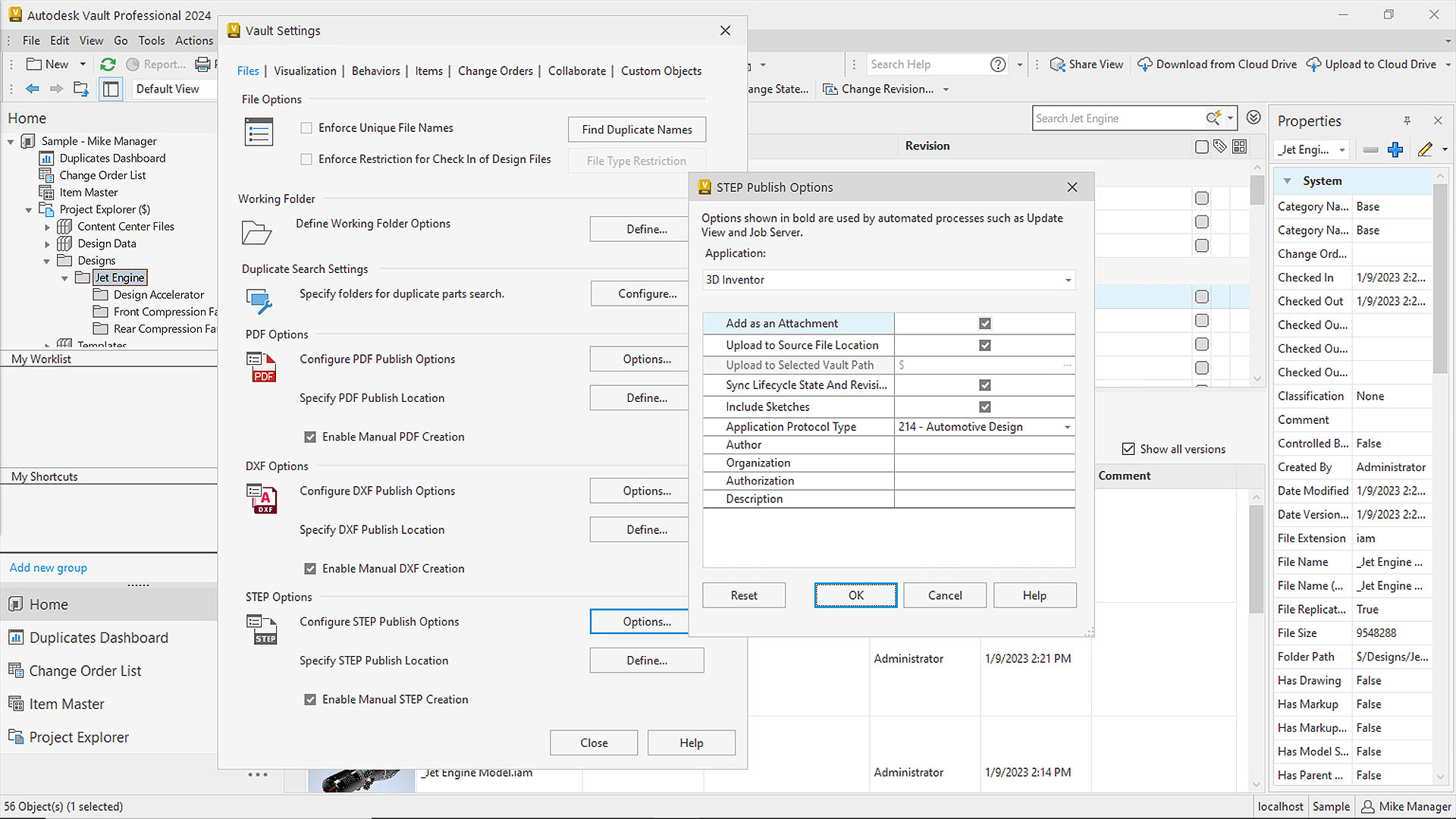This screenshot has height=819, width=1456.
Task: Switch to the Behaviors tab
Action: click(x=375, y=71)
